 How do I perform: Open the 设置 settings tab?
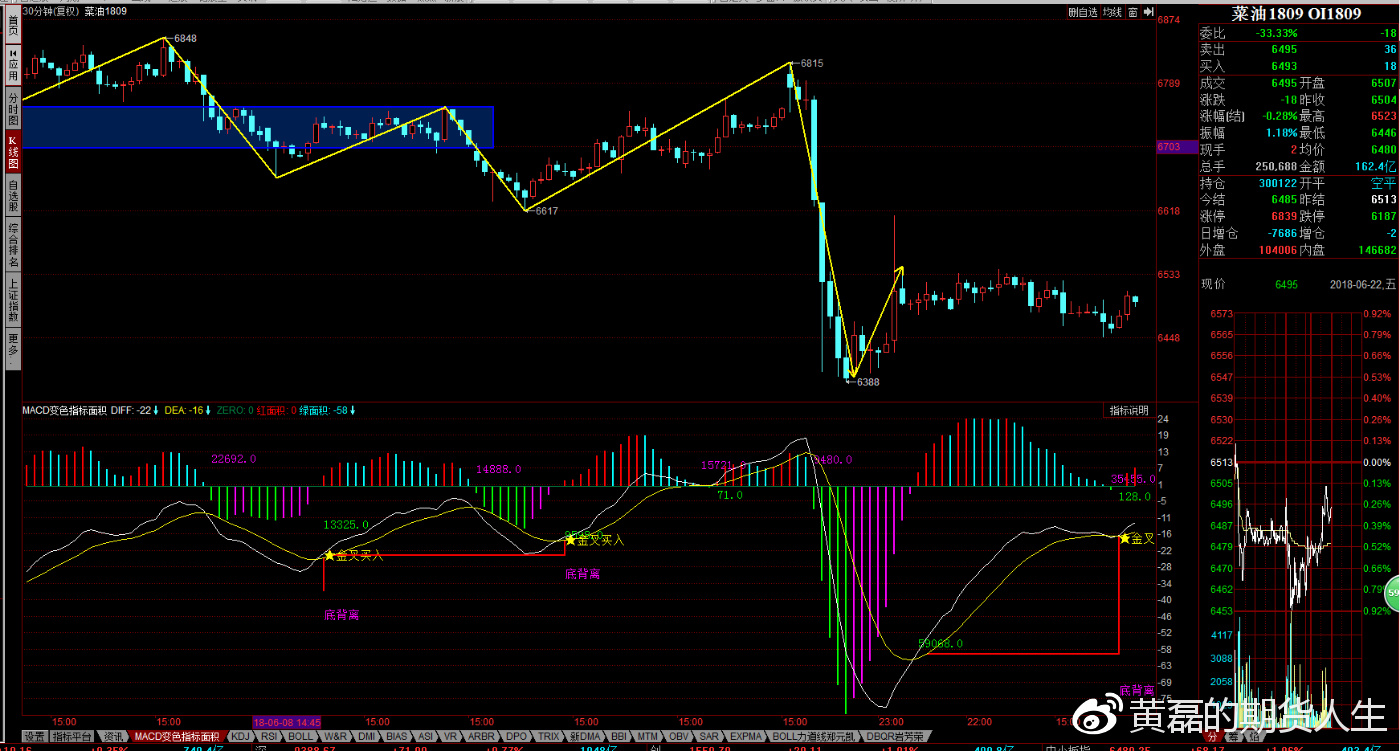[34, 736]
